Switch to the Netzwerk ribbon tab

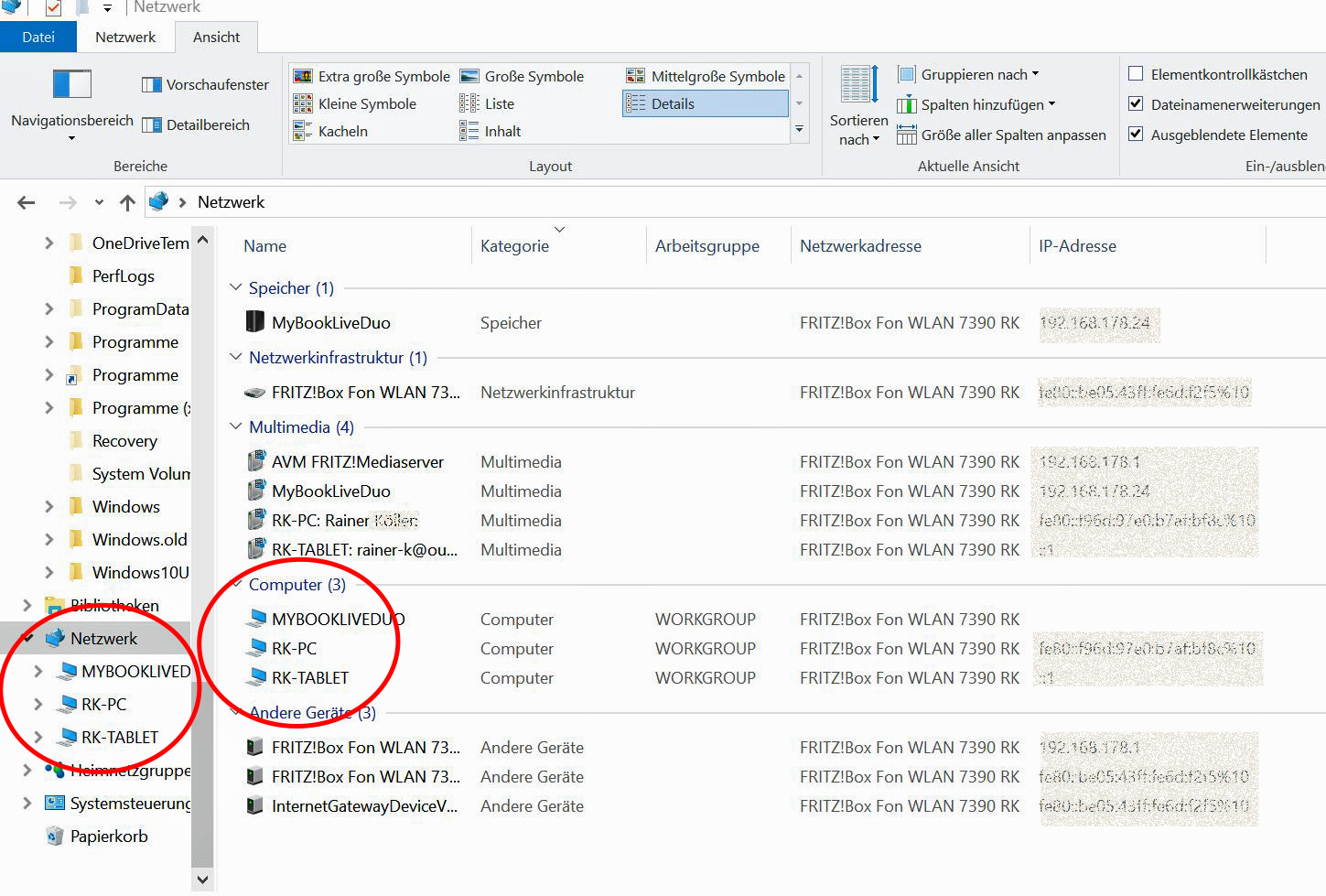(125, 37)
